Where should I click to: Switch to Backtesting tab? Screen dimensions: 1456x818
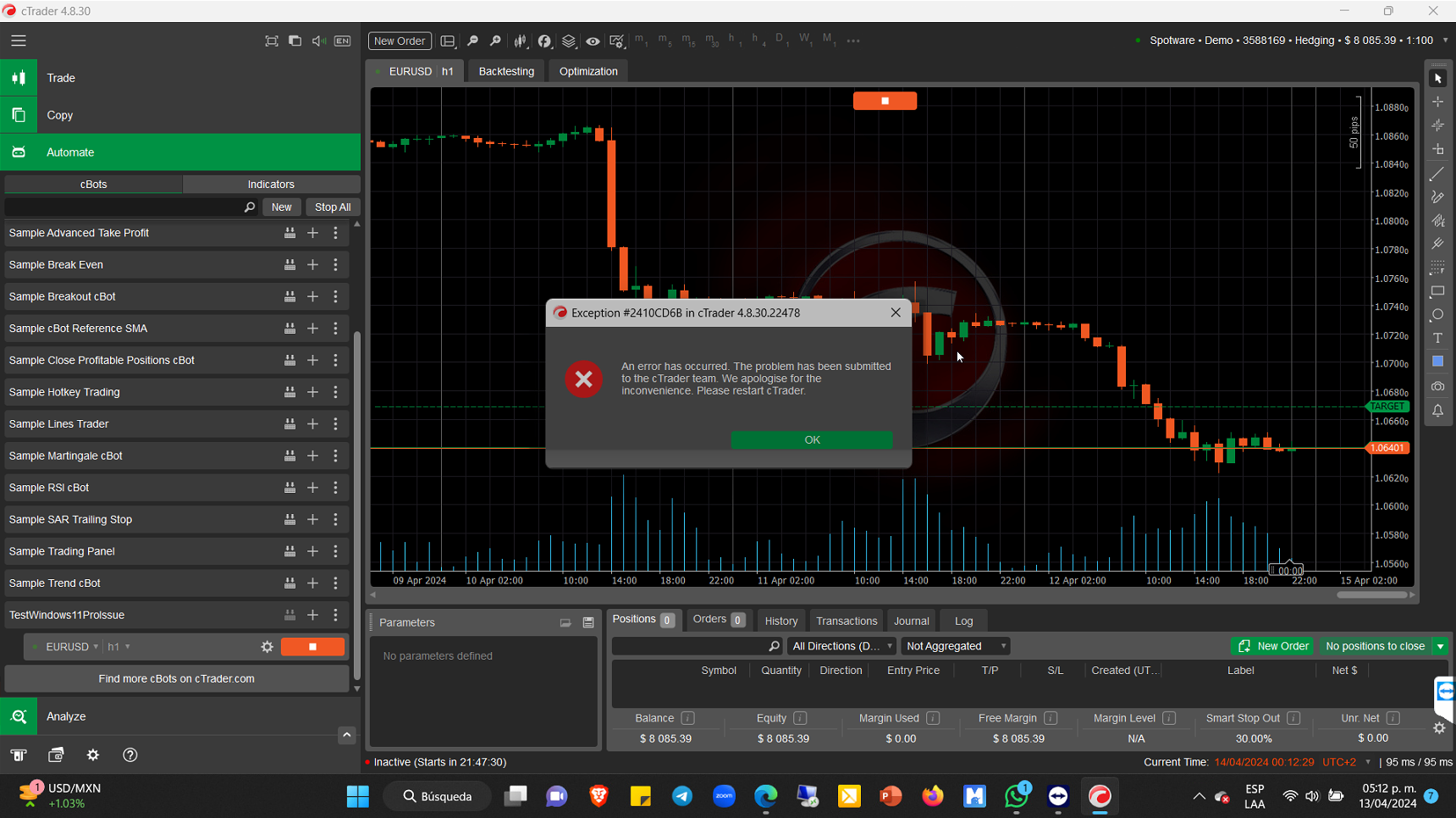click(x=506, y=71)
